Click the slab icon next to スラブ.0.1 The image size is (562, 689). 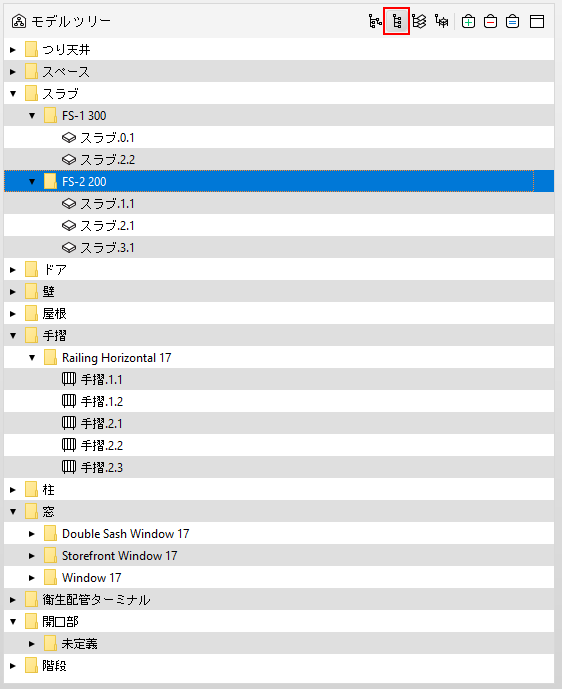point(69,138)
